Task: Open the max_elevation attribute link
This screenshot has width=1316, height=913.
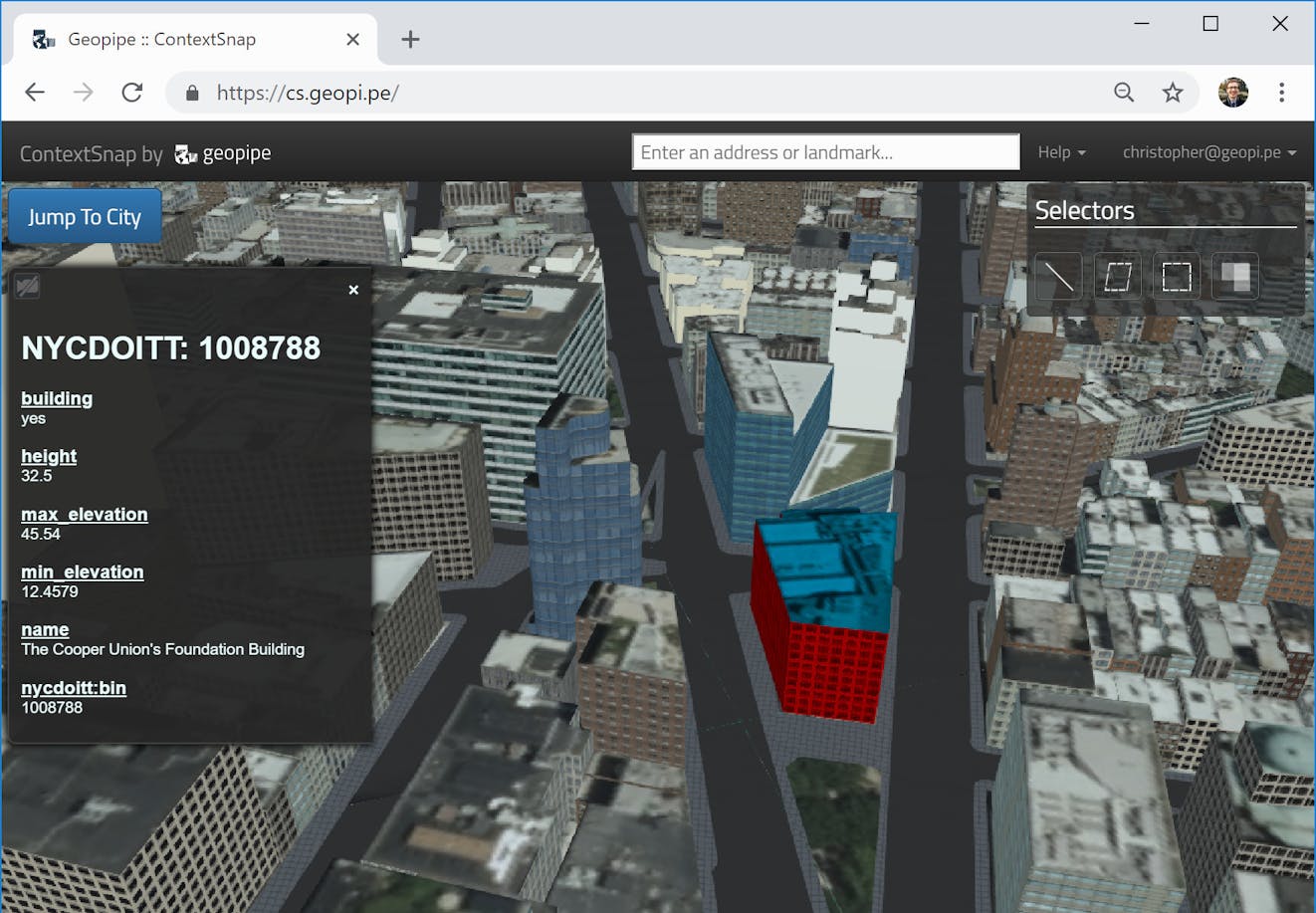Action: click(x=85, y=514)
